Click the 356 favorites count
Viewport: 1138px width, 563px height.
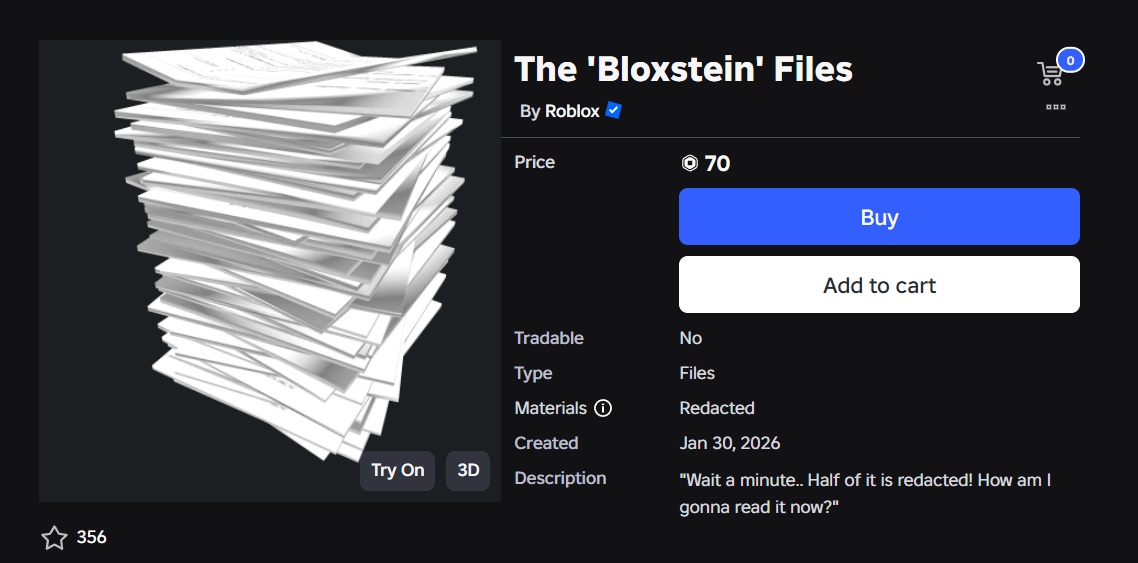tap(91, 538)
